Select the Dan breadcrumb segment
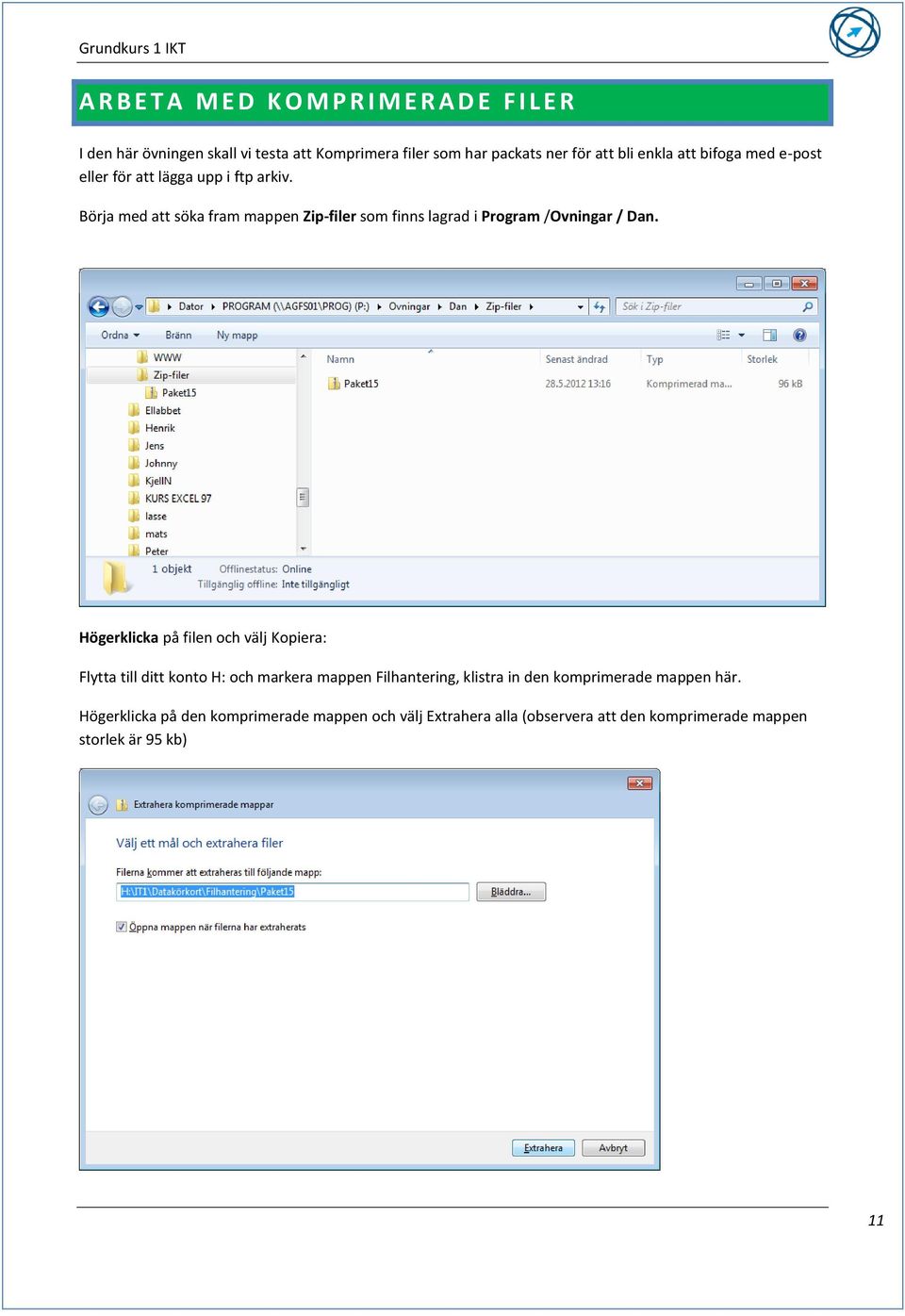The image size is (905, 1316). point(458,306)
